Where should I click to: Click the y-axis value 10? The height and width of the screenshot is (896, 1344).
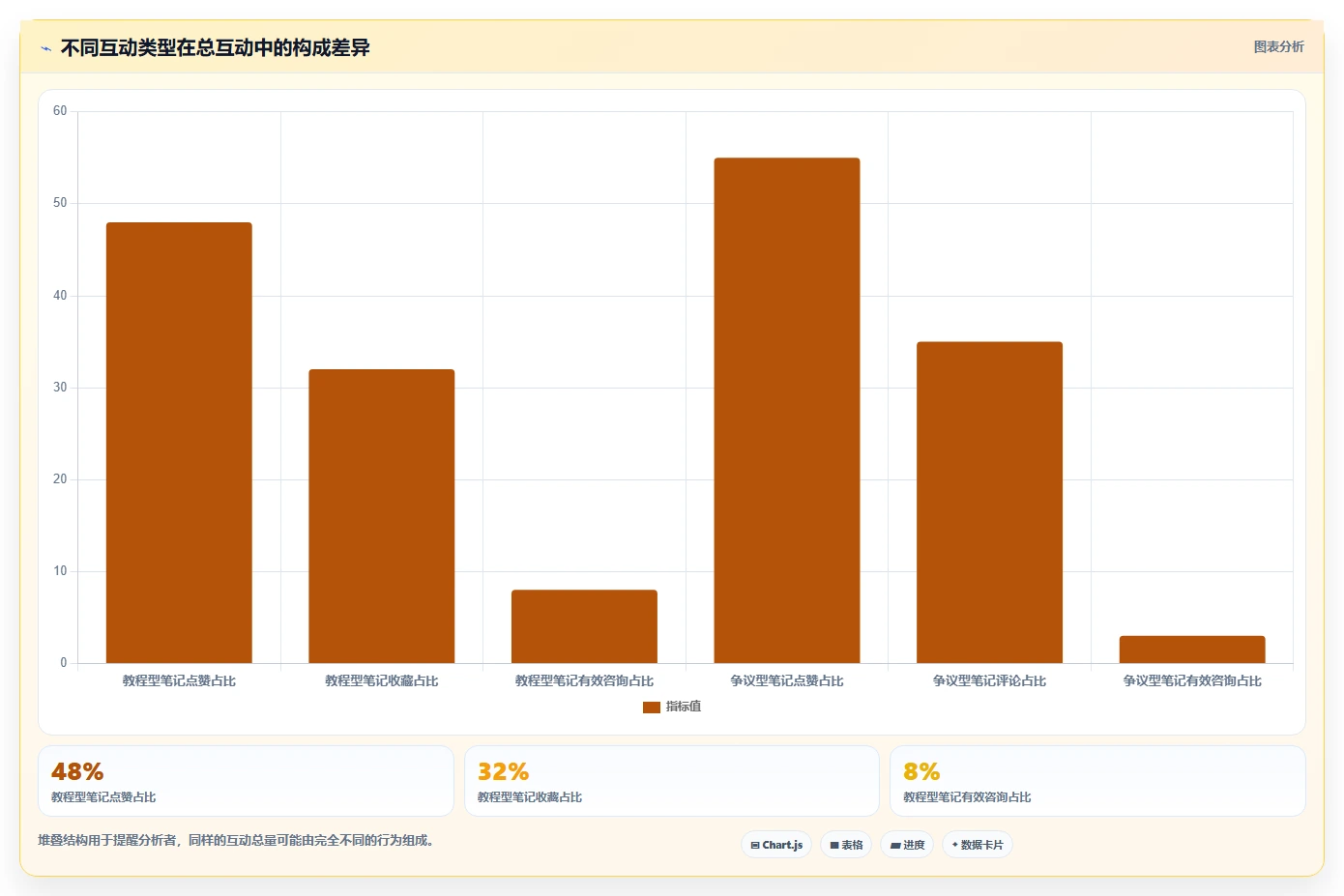pyautogui.click(x=60, y=571)
